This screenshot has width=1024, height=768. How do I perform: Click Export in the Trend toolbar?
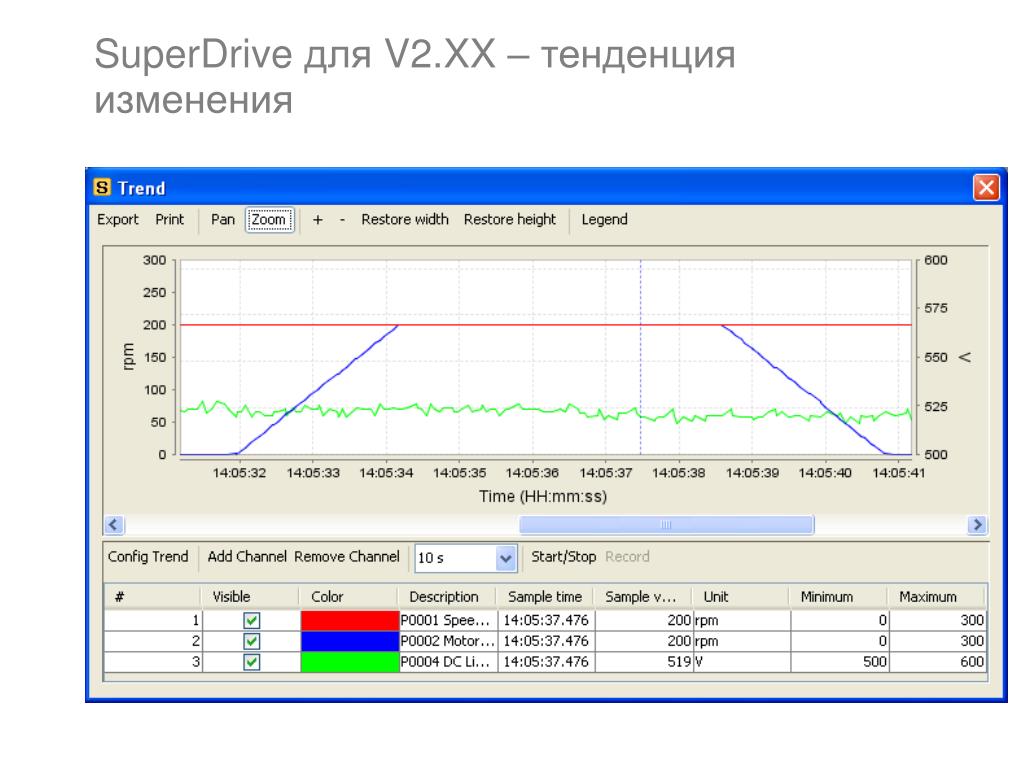click(x=118, y=219)
